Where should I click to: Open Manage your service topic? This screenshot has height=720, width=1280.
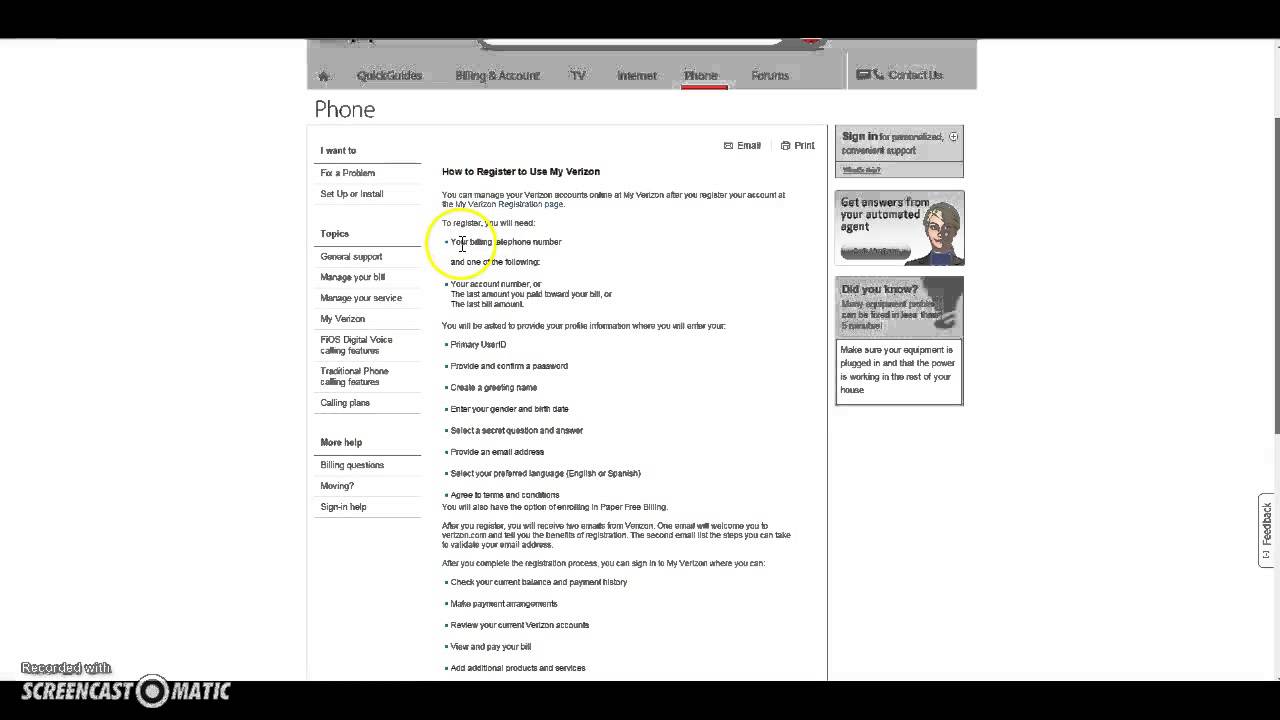pyautogui.click(x=361, y=298)
